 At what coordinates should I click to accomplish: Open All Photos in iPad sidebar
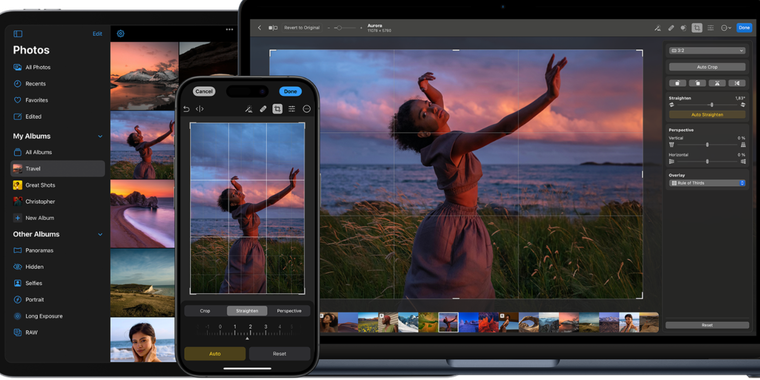coord(57,67)
